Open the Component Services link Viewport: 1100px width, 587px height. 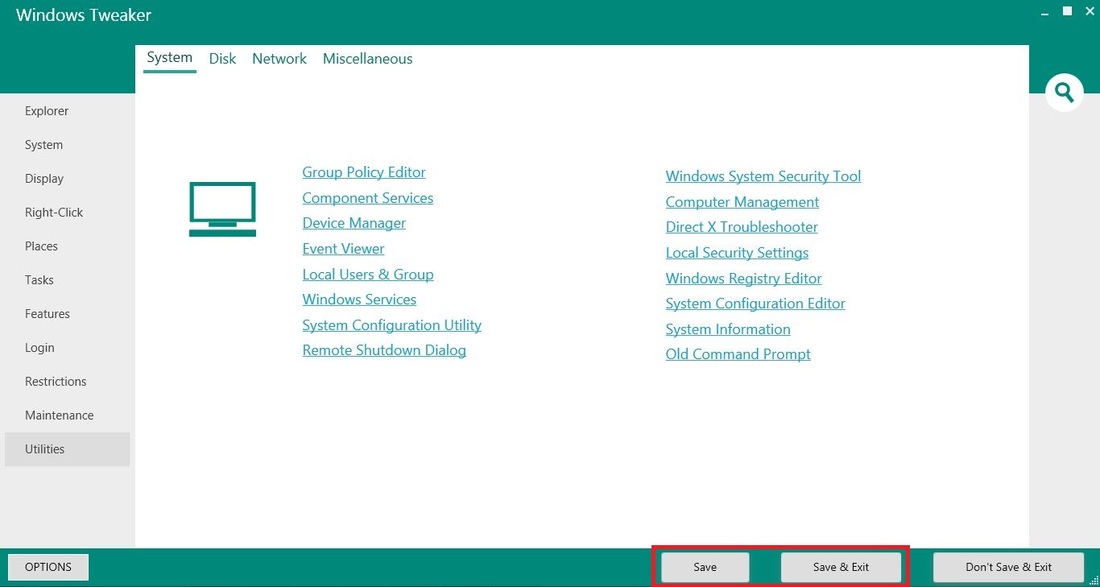(368, 198)
